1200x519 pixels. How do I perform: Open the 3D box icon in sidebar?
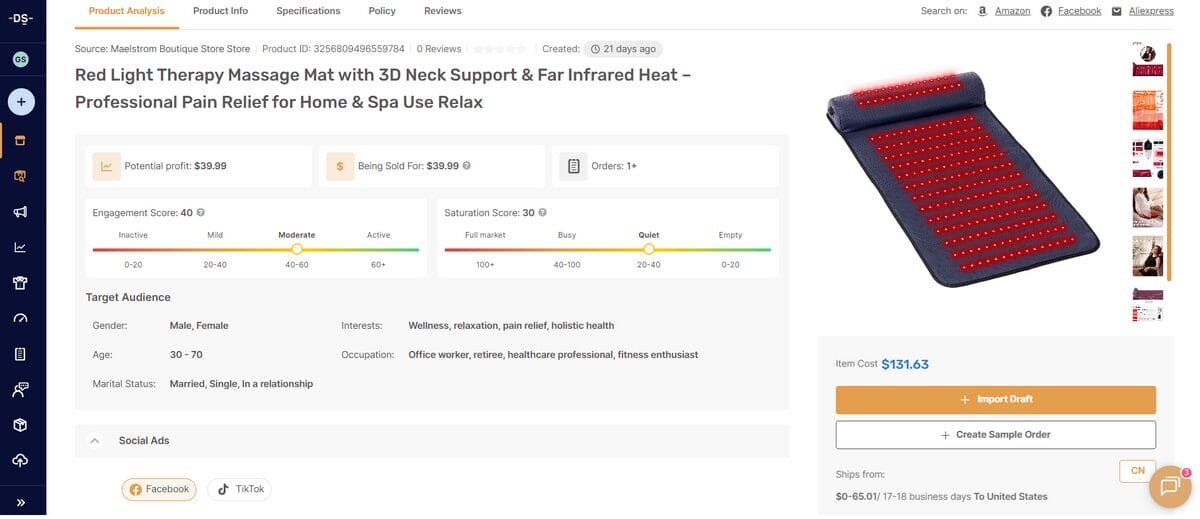coord(20,425)
